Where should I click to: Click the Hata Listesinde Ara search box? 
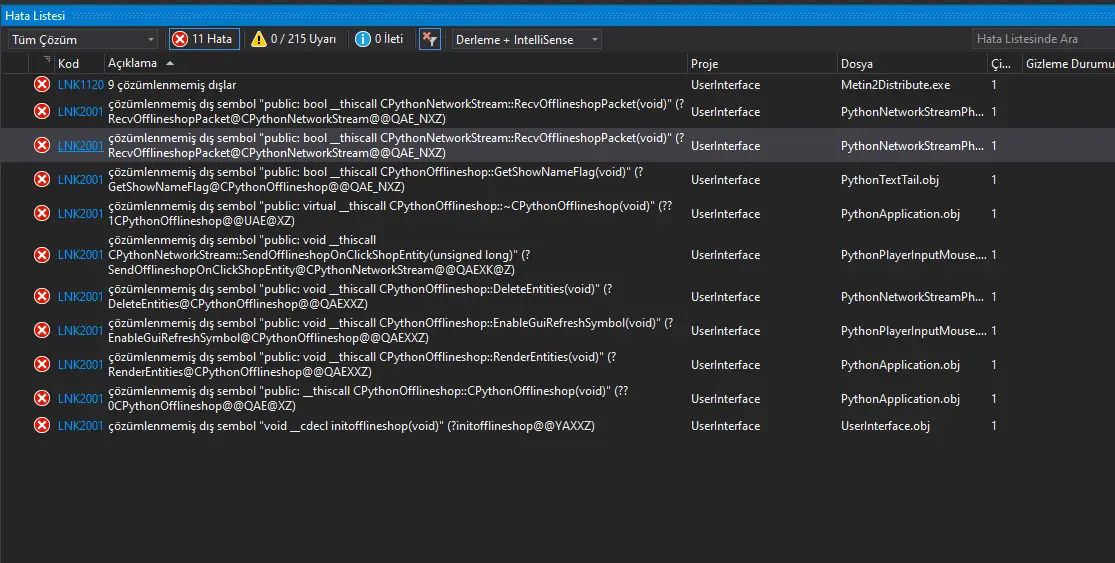point(1040,39)
